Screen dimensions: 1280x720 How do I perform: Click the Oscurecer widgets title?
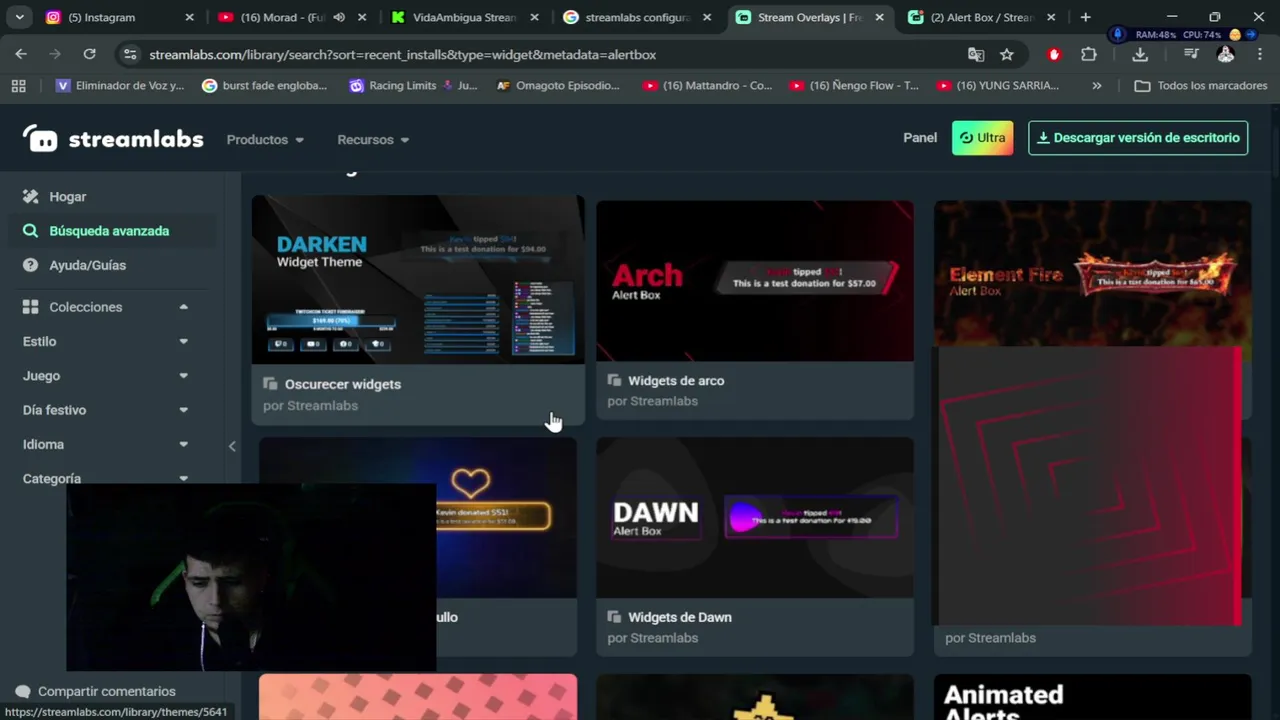tap(342, 384)
